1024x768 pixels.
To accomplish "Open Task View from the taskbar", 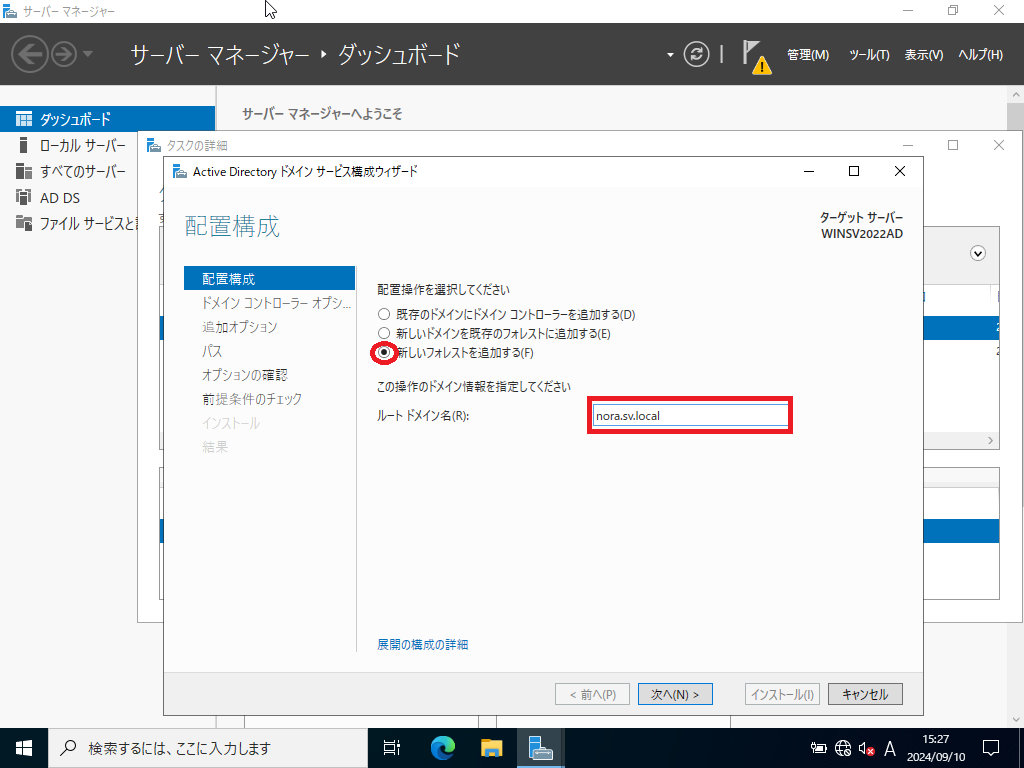I will [x=392, y=748].
